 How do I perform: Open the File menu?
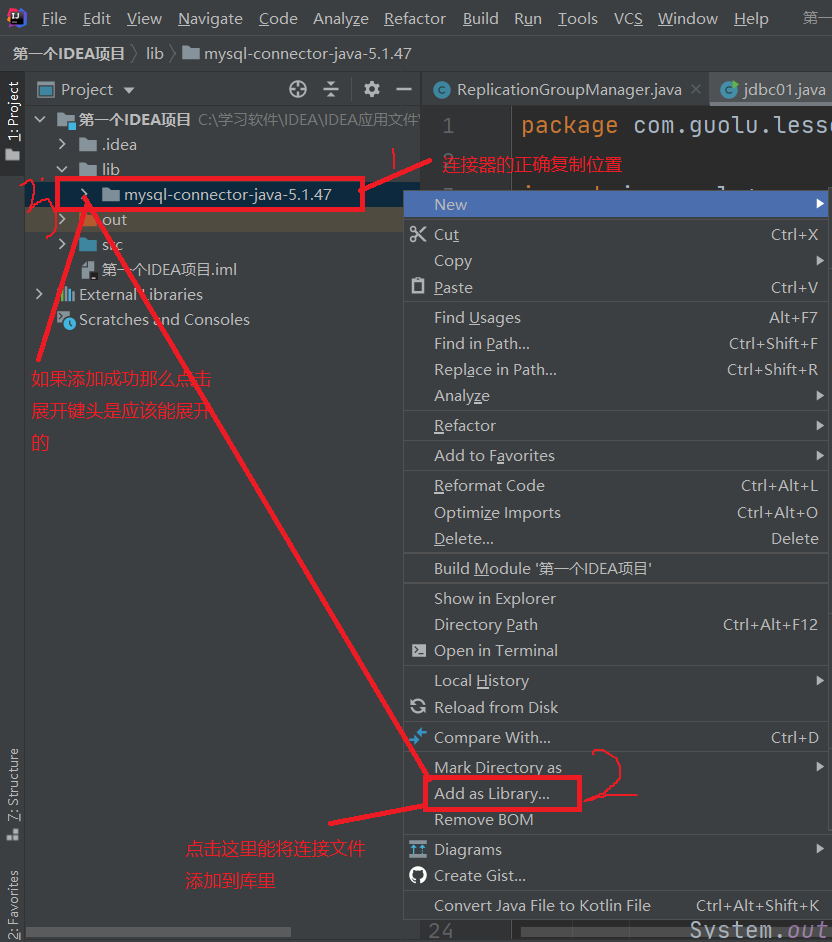(54, 19)
